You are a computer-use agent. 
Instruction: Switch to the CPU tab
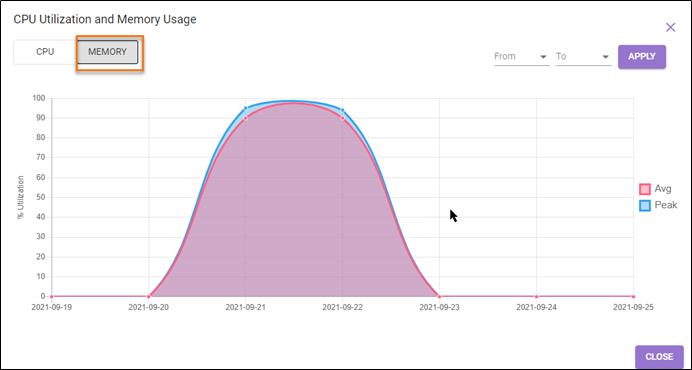pyautogui.click(x=45, y=52)
